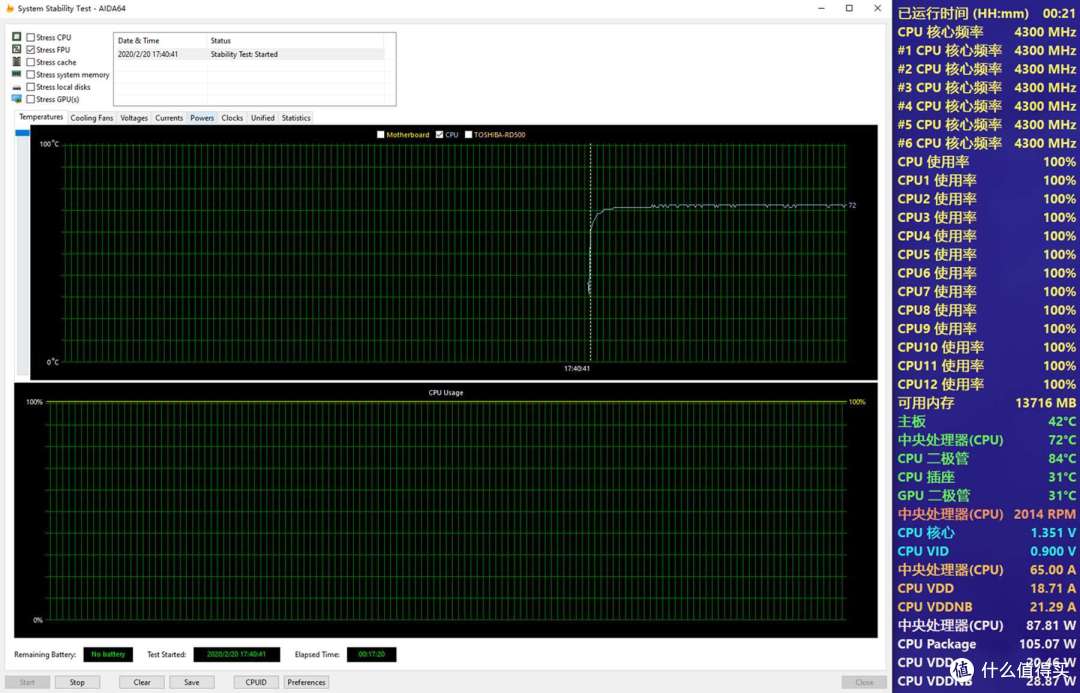Click the 'CPU 插座' temperature row
The height and width of the screenshot is (693, 1080).
pyautogui.click(x=986, y=477)
